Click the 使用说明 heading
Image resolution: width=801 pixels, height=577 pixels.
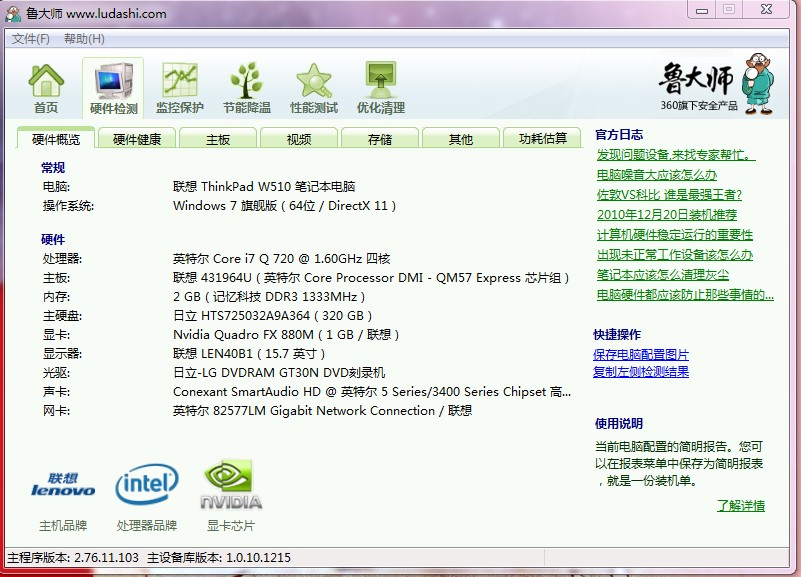click(x=619, y=424)
